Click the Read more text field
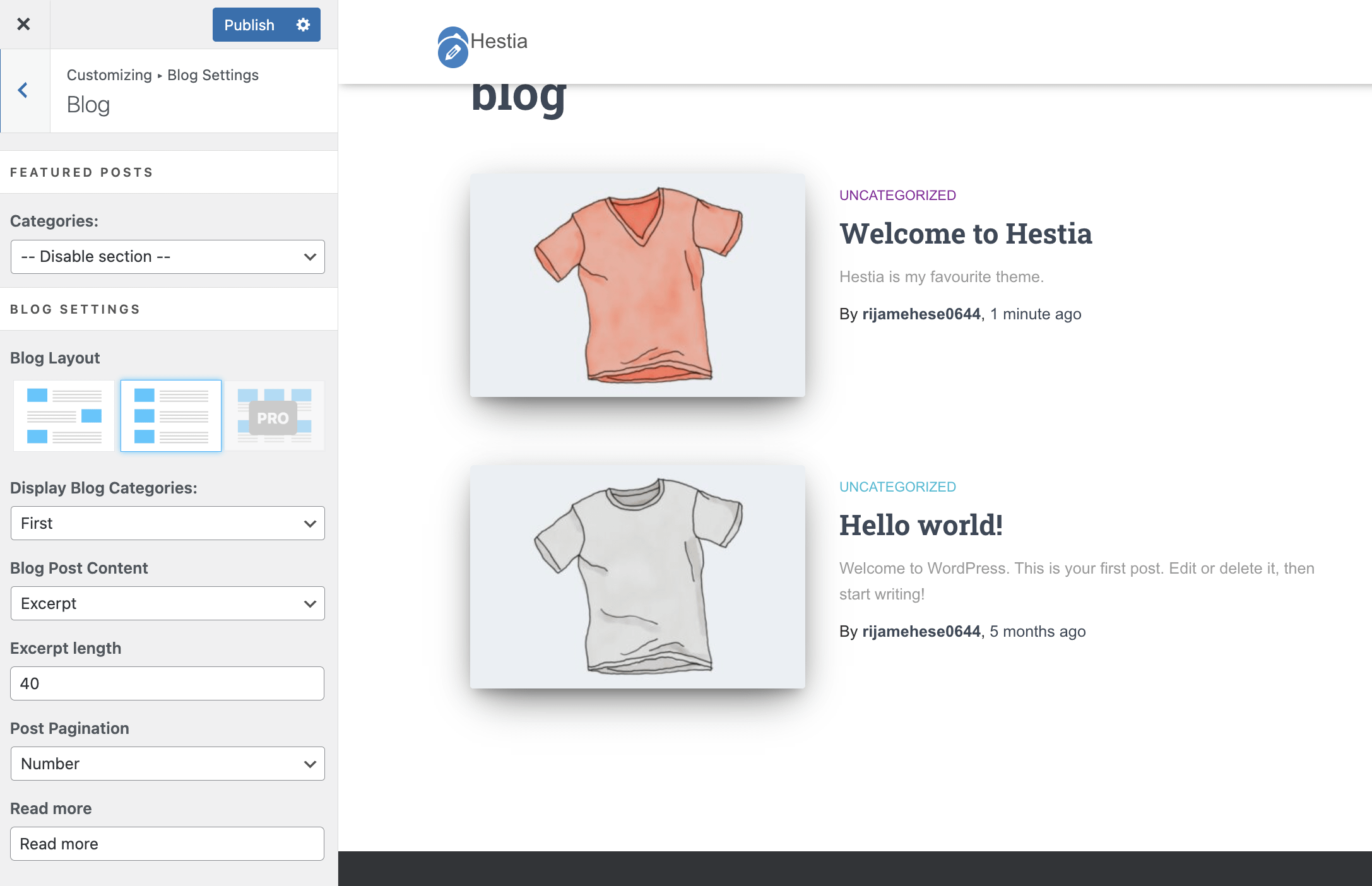 pyautogui.click(x=167, y=844)
